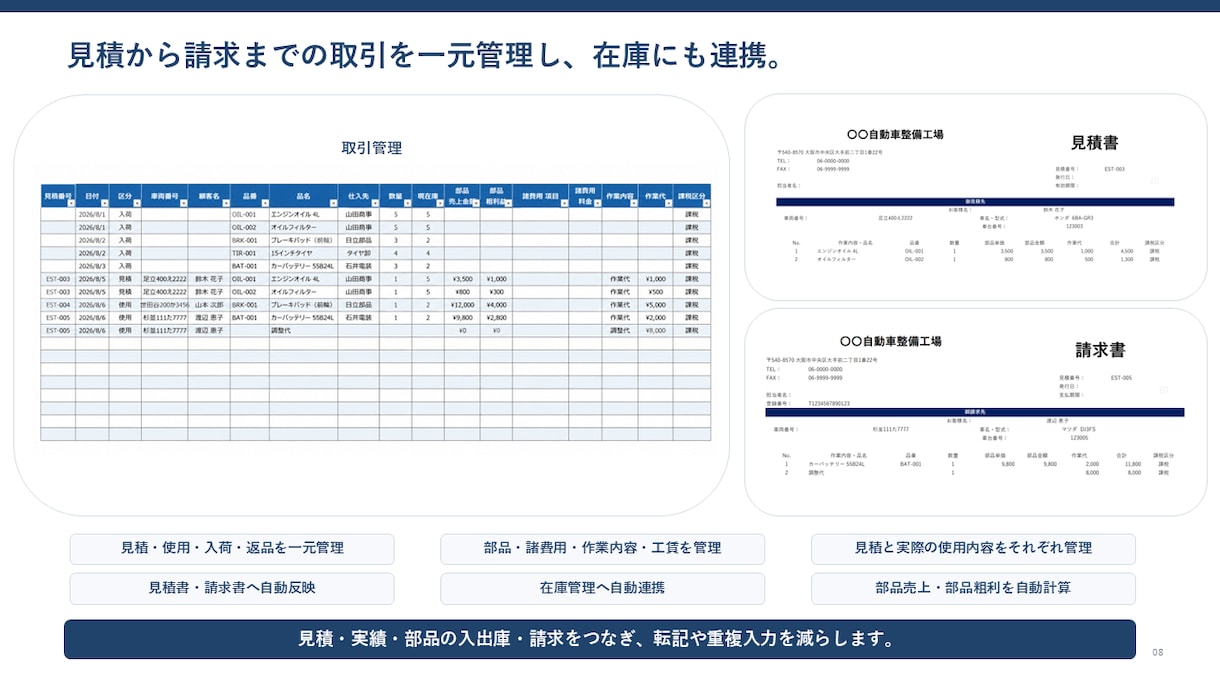Click the 部品・諸費用・作業内容・工賃を管理 box

(x=602, y=548)
